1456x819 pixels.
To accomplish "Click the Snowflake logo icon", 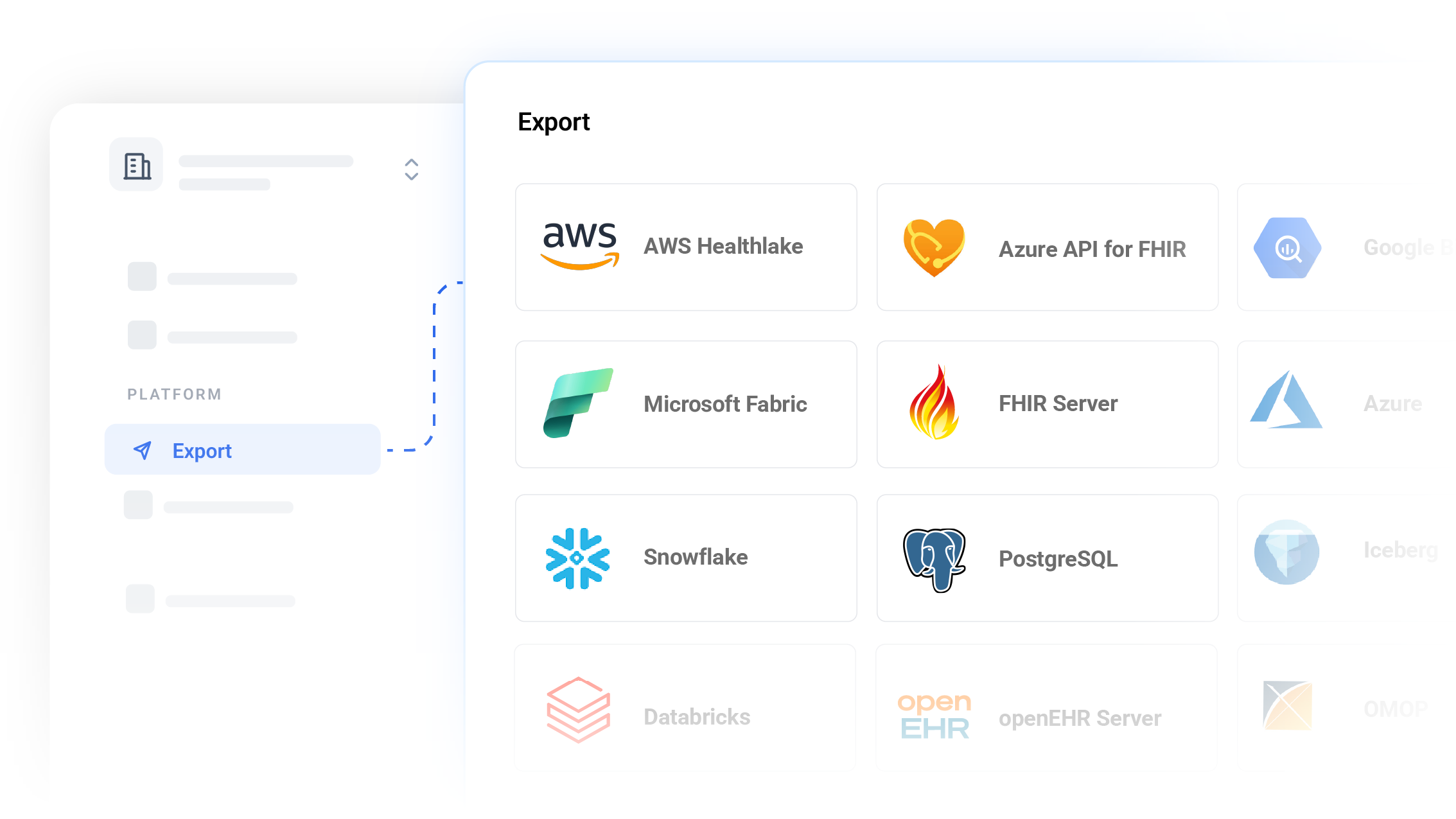I will [577, 558].
